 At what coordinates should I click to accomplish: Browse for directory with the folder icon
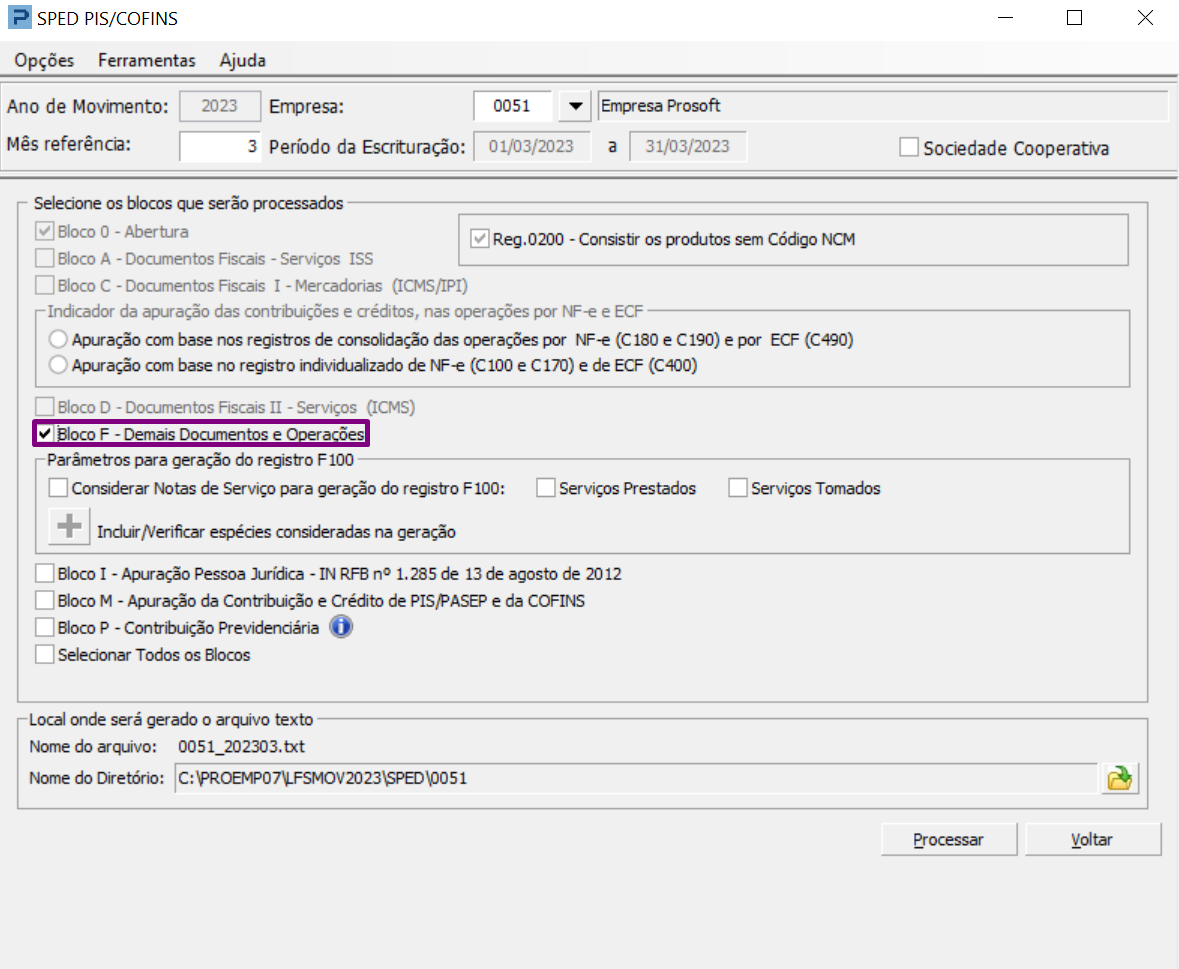1120,778
